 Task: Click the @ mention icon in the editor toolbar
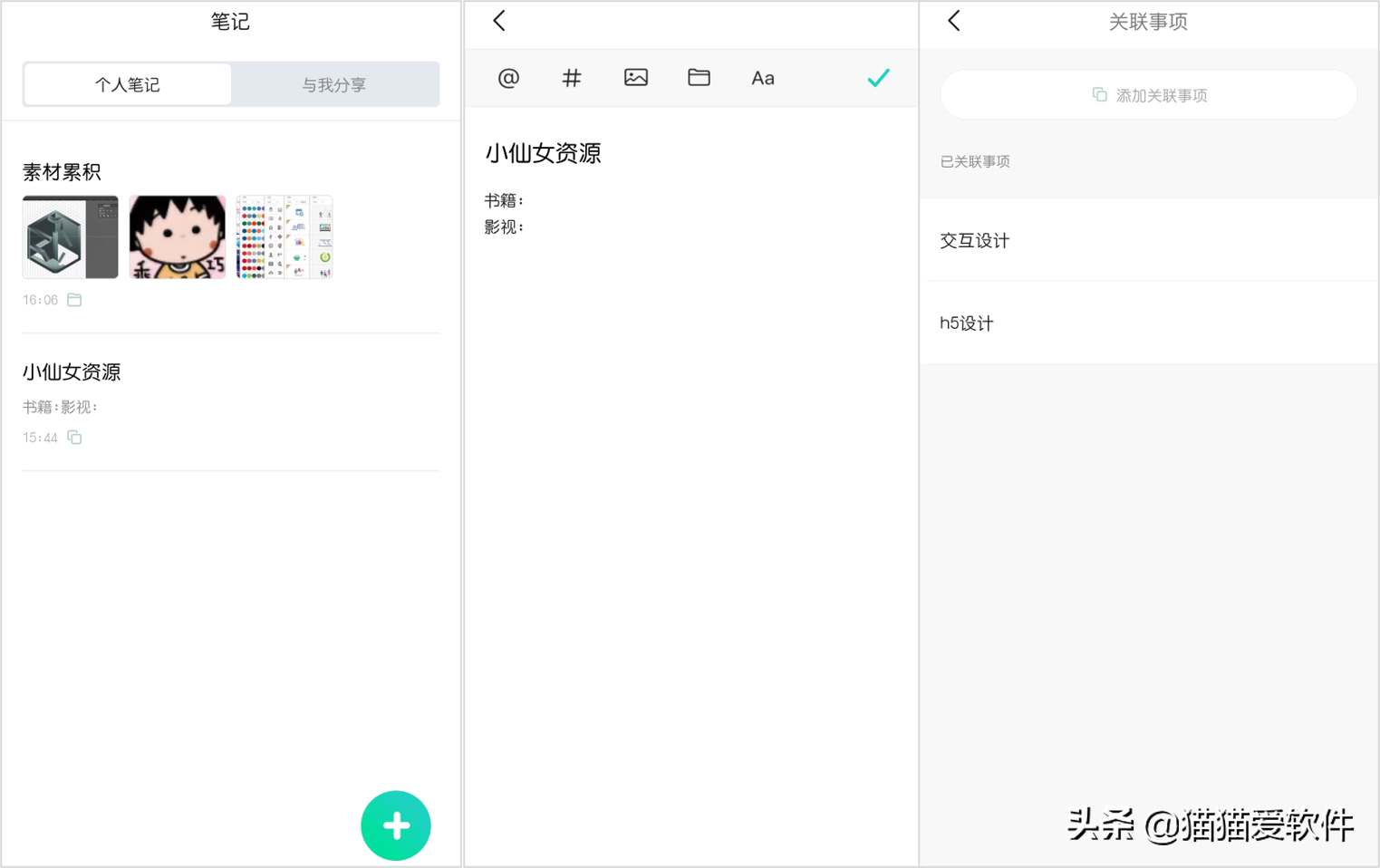point(507,78)
